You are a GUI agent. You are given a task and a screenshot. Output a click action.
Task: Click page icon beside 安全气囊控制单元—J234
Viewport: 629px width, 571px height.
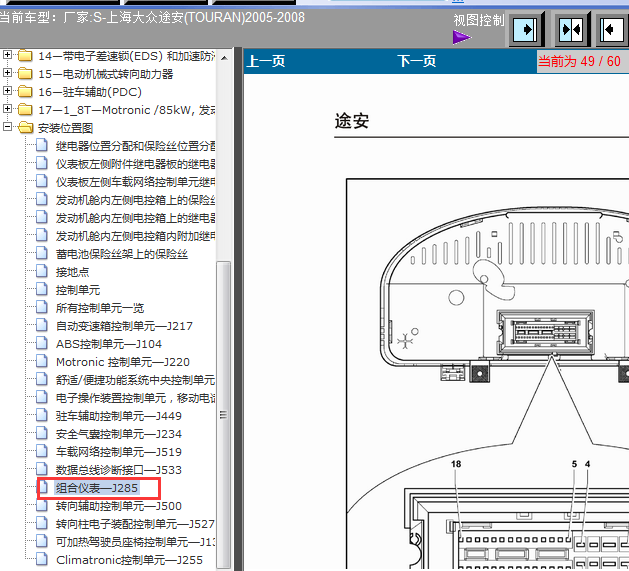point(42,433)
